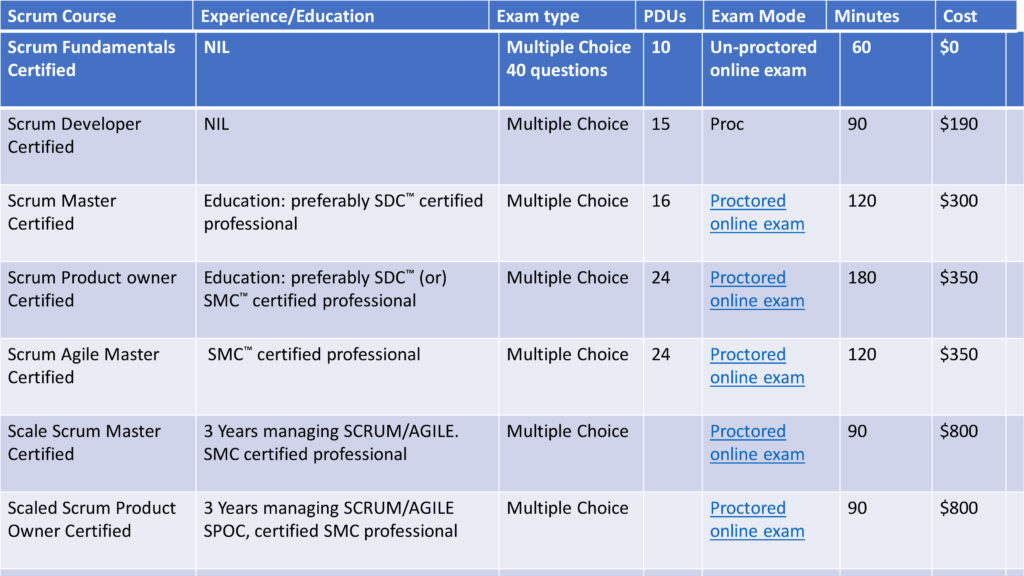Select the truncated Proc exam mode cell

(771, 146)
